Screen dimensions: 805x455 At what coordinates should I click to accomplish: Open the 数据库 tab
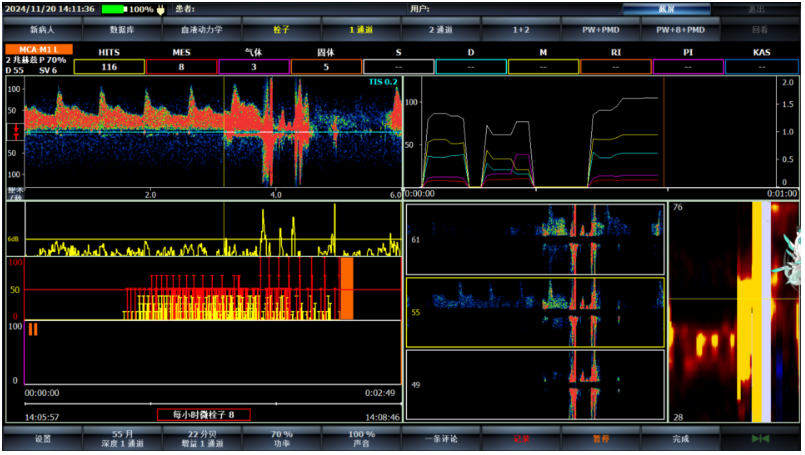(122, 30)
